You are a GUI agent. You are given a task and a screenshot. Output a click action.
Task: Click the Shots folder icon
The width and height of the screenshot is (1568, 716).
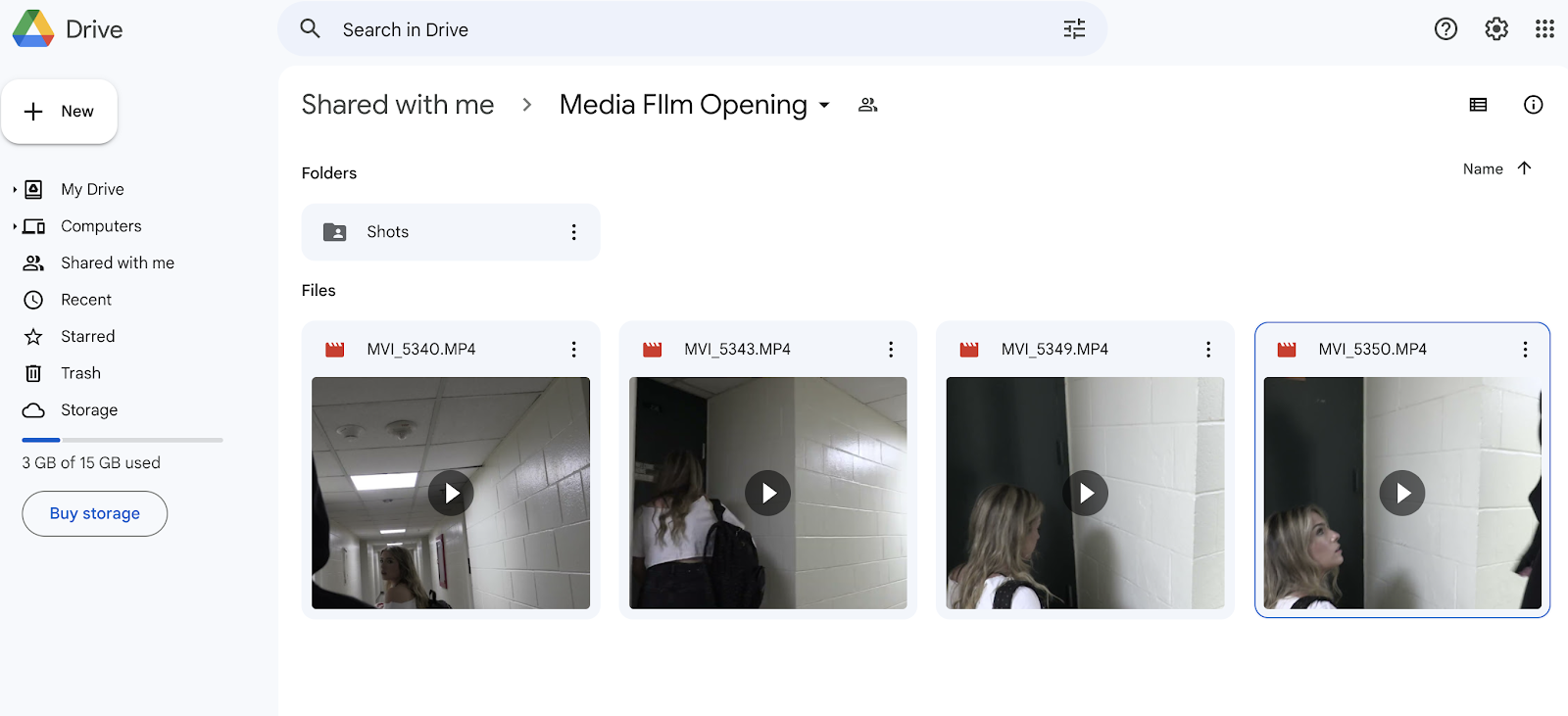[x=335, y=232]
